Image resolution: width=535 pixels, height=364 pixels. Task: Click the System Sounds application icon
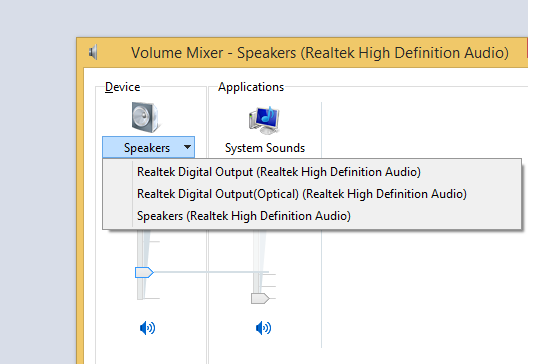click(264, 120)
